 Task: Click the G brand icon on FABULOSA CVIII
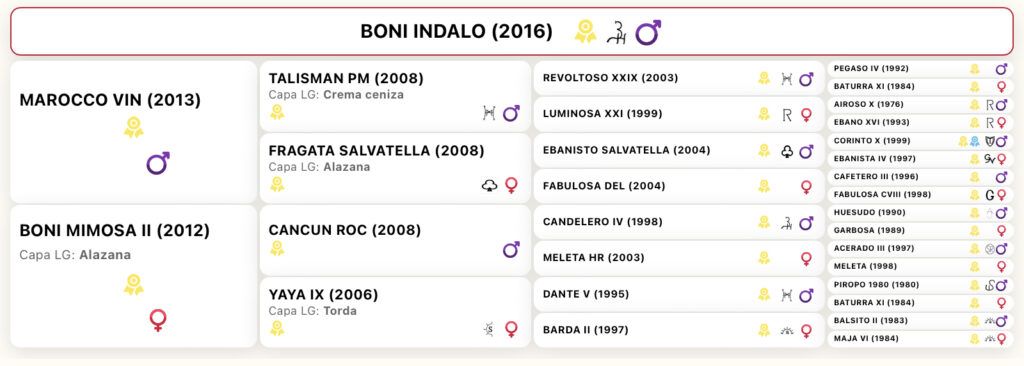[x=989, y=195]
